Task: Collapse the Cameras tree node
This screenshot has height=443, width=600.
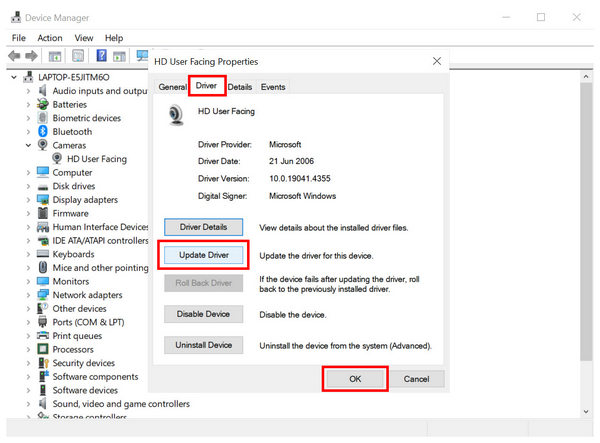Action: point(28,145)
